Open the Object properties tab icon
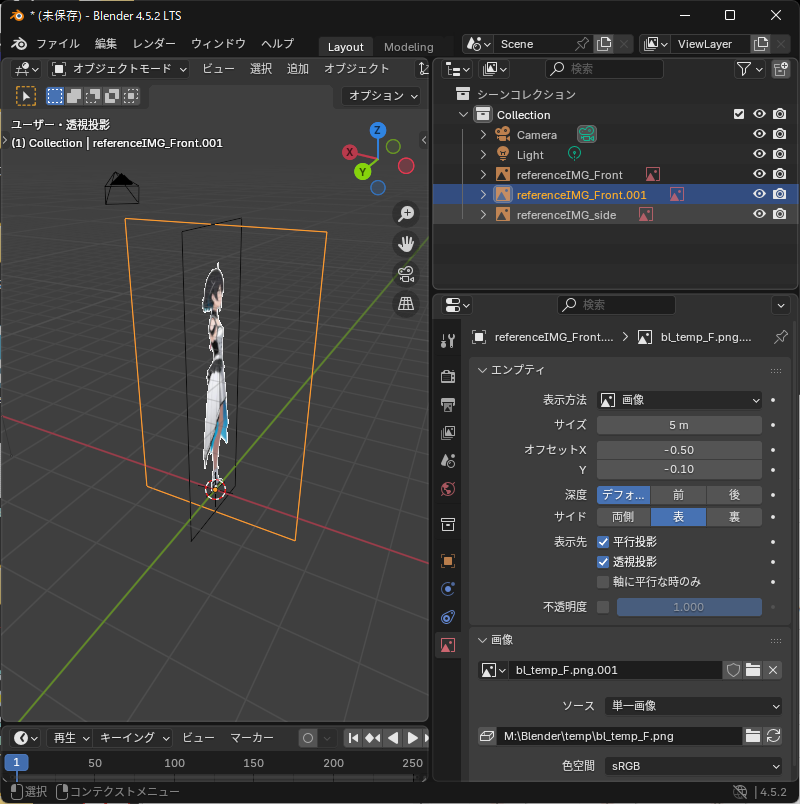Viewport: 800px width, 804px height. click(x=448, y=561)
